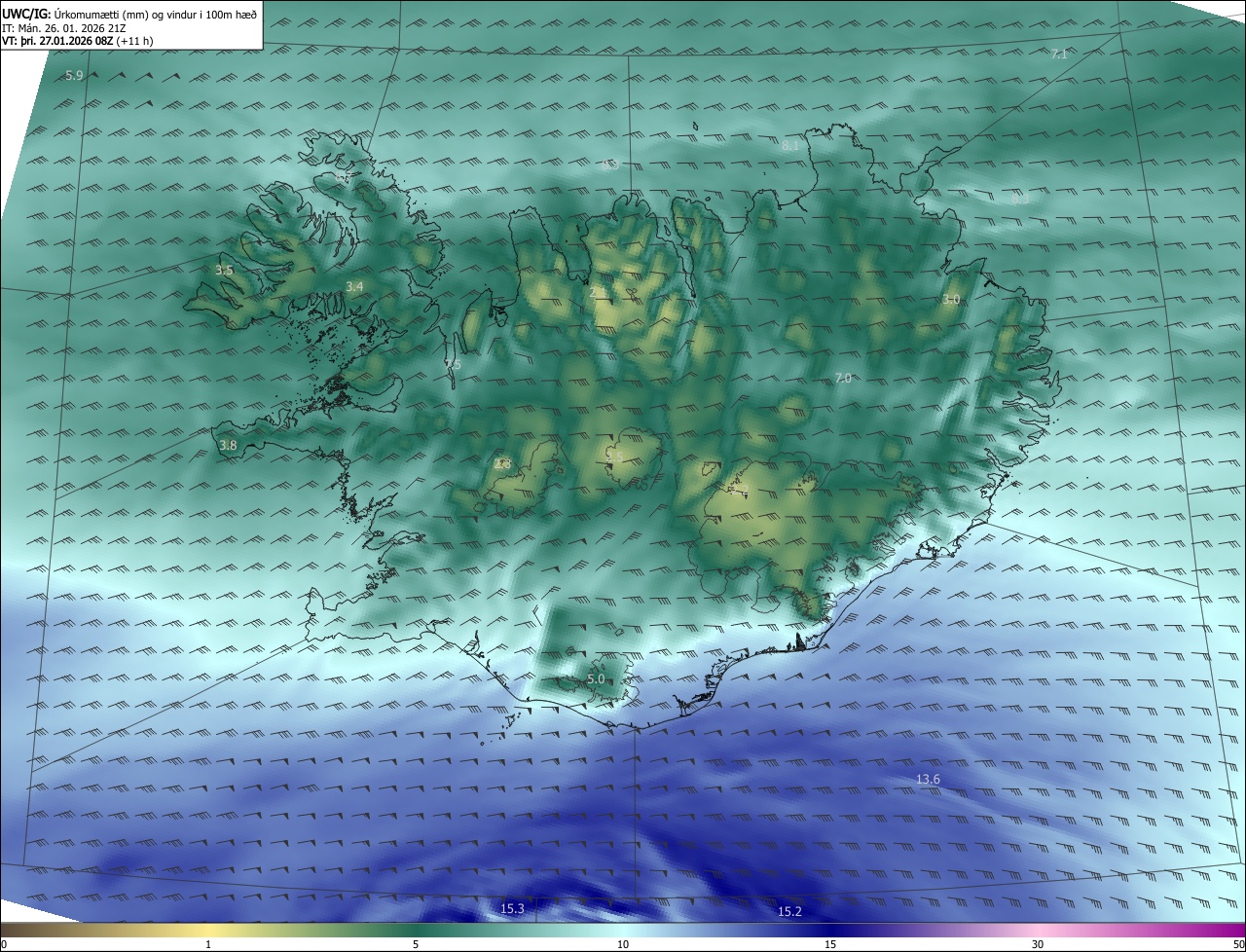The width and height of the screenshot is (1246, 952).
Task: Click the 15.3 value label over the sea
Action: click(x=512, y=909)
